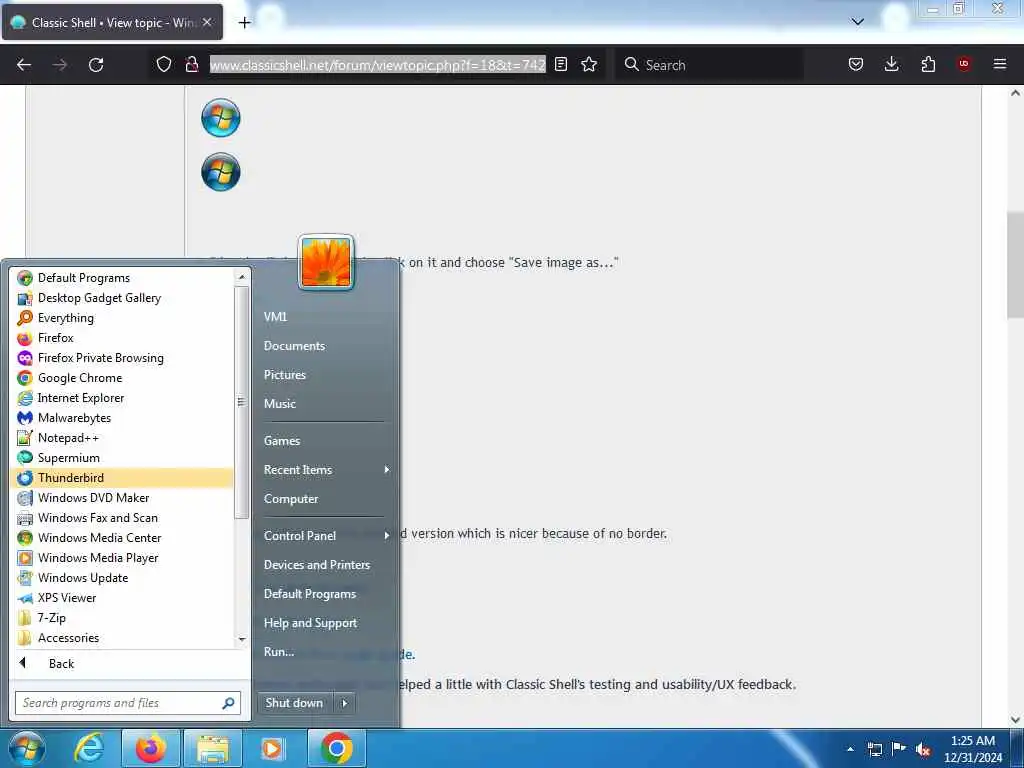The width and height of the screenshot is (1024, 768).
Task: Click the programs list scrollbar up arrow
Action: tap(242, 277)
